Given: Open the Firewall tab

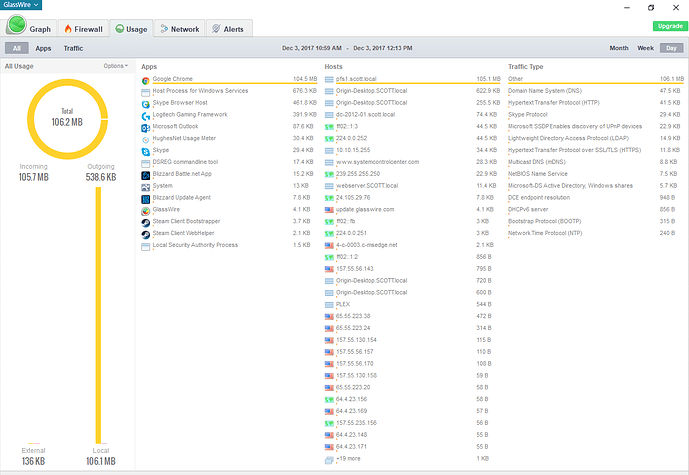Looking at the screenshot, I should (x=84, y=29).
